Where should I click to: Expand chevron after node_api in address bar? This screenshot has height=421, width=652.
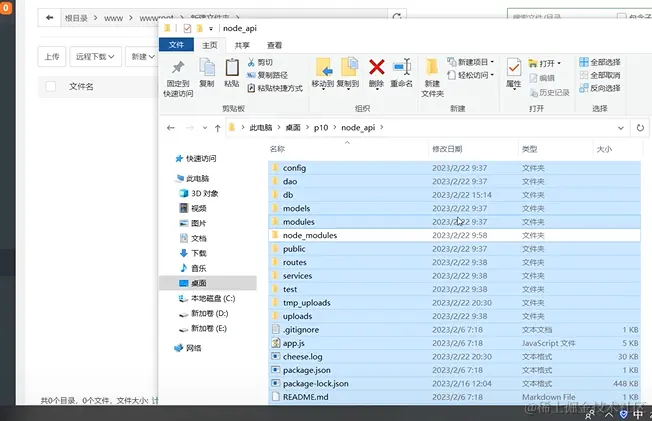click(382, 127)
